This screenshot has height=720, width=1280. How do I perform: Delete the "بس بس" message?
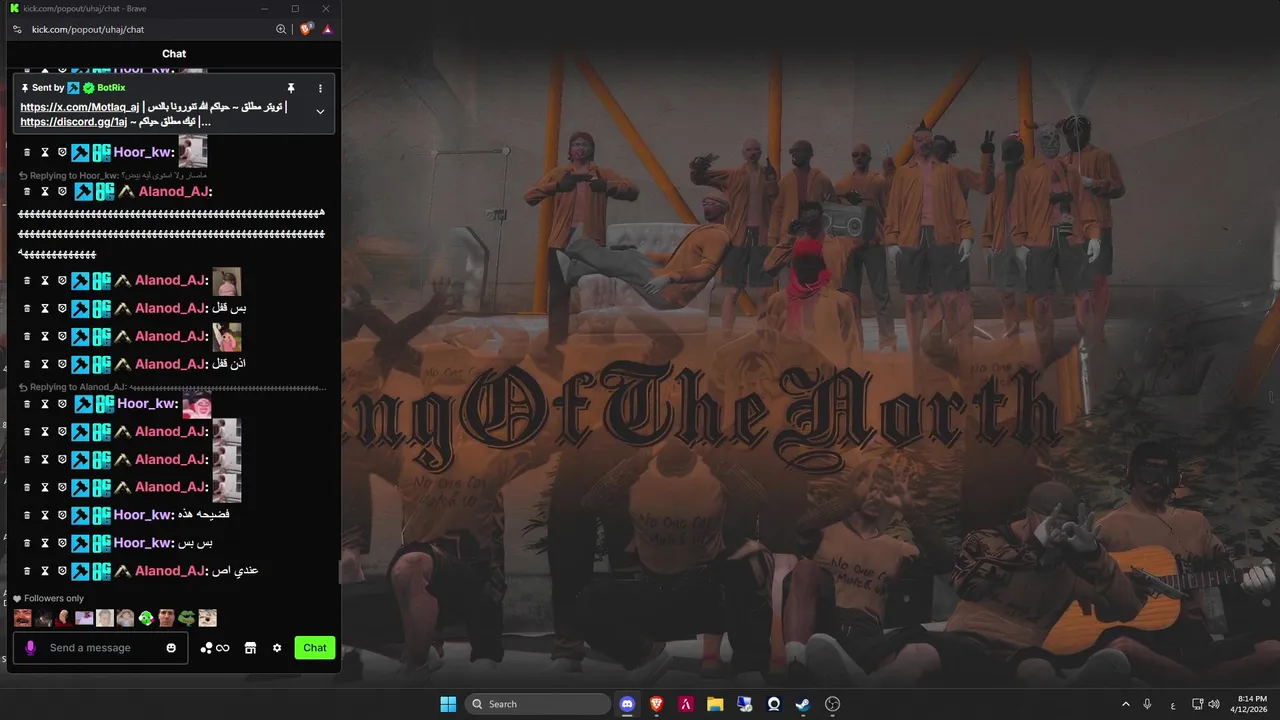pos(27,543)
